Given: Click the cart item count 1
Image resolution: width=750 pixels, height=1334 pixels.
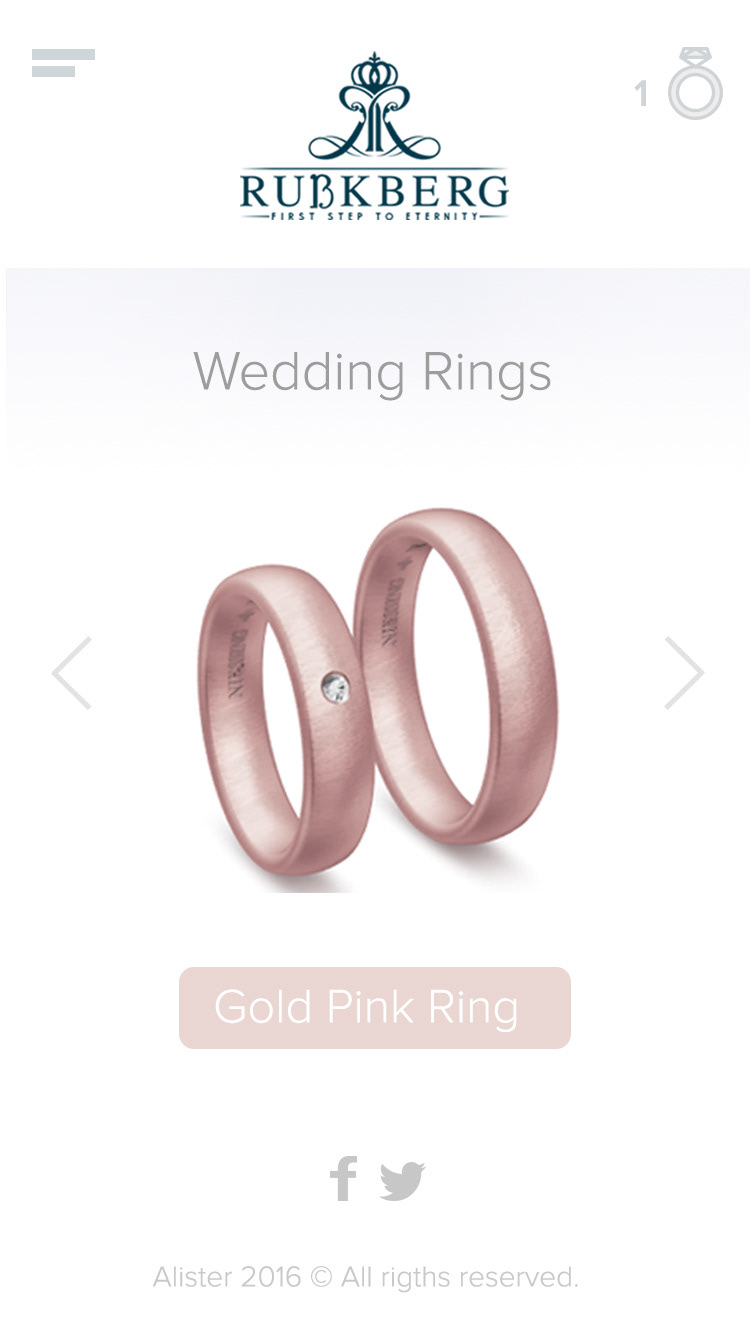Looking at the screenshot, I should 641,95.
